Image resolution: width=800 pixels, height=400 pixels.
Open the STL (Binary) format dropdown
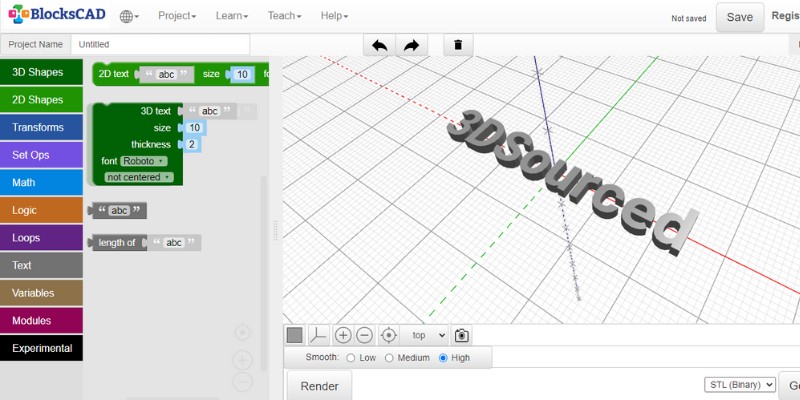(x=740, y=385)
